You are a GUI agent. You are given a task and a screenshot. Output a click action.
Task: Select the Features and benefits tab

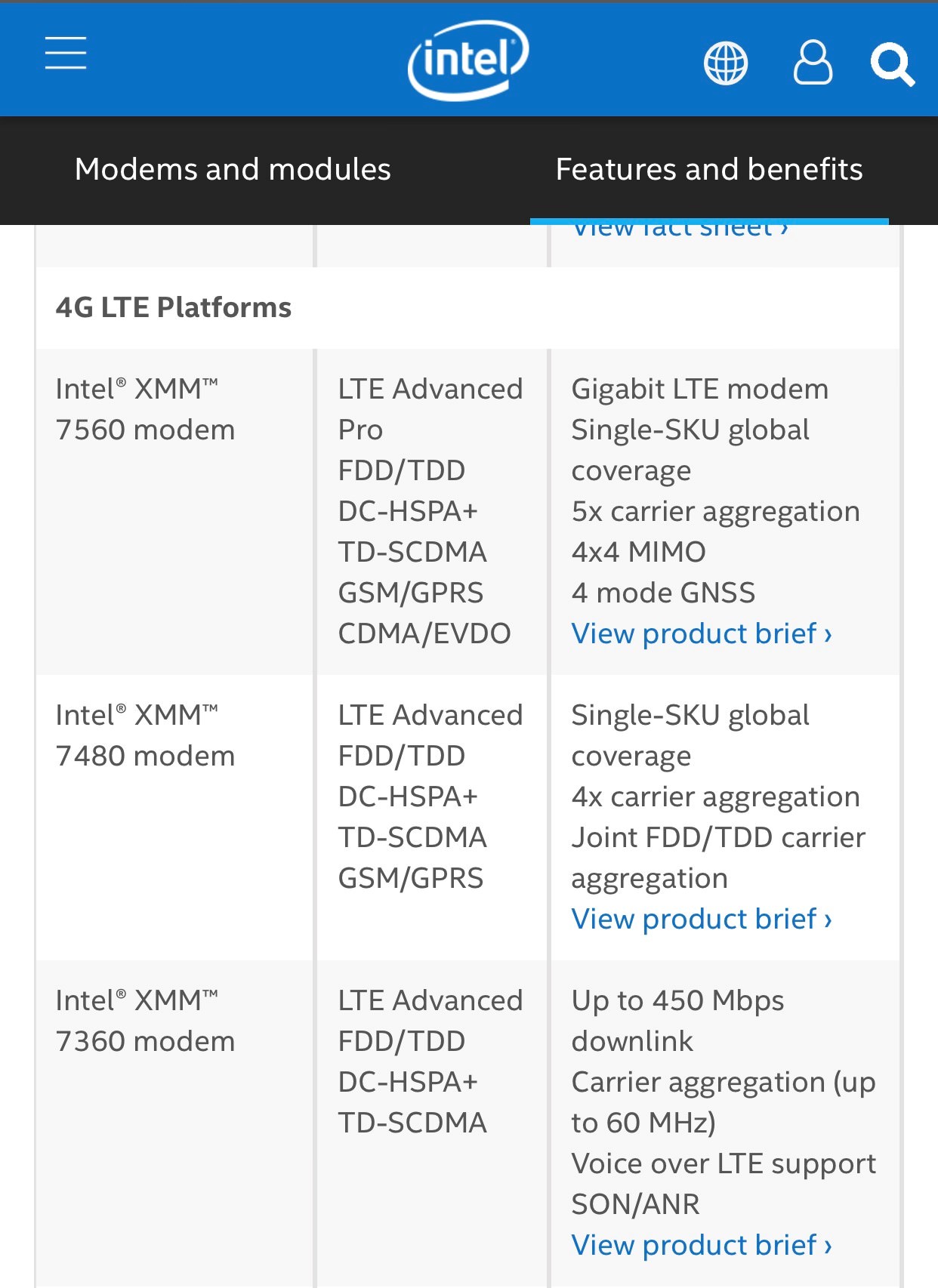pos(708,170)
